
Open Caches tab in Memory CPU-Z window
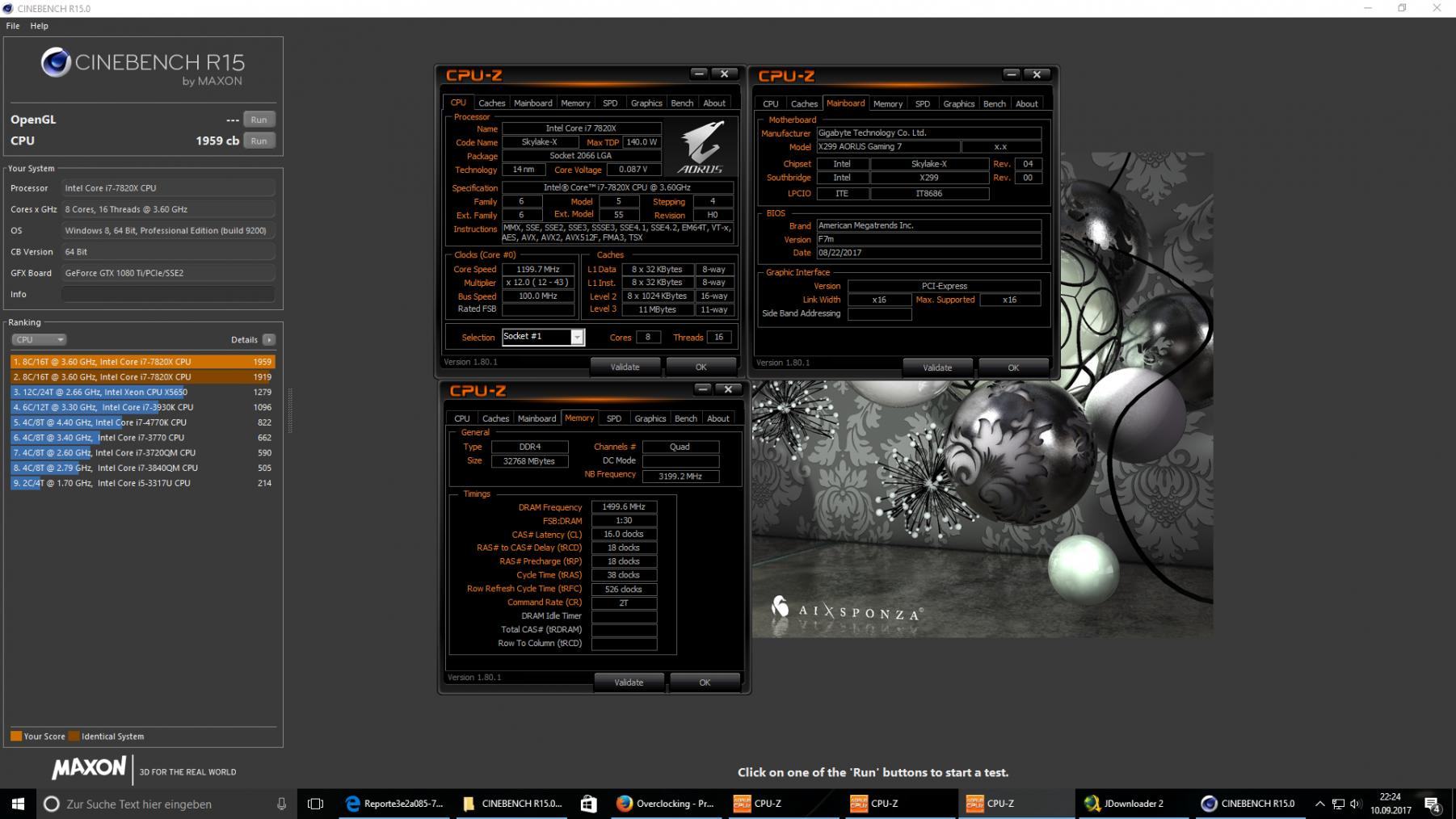click(x=495, y=418)
